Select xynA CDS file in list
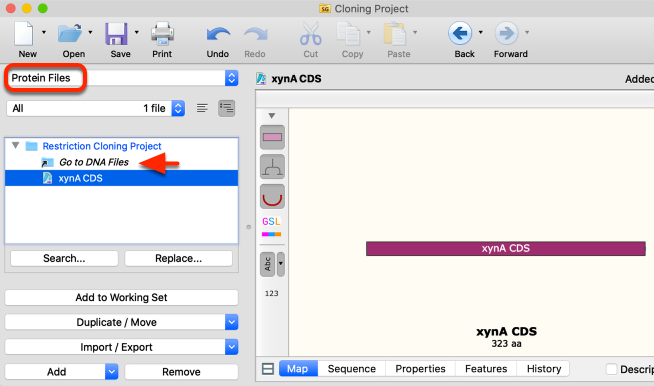654x386 pixels. [x=121, y=178]
